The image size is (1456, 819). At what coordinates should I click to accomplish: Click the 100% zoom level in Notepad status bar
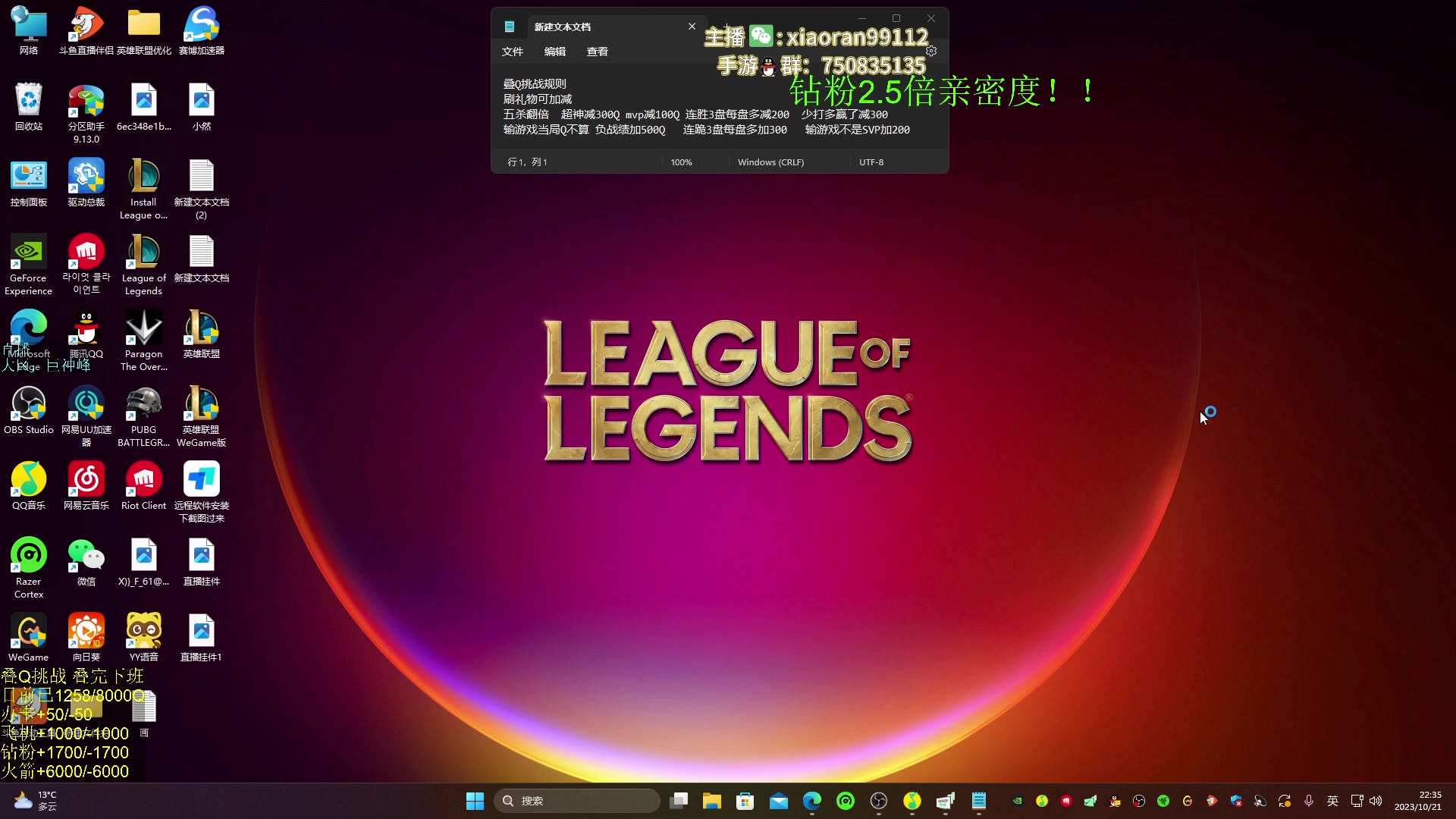click(x=682, y=162)
